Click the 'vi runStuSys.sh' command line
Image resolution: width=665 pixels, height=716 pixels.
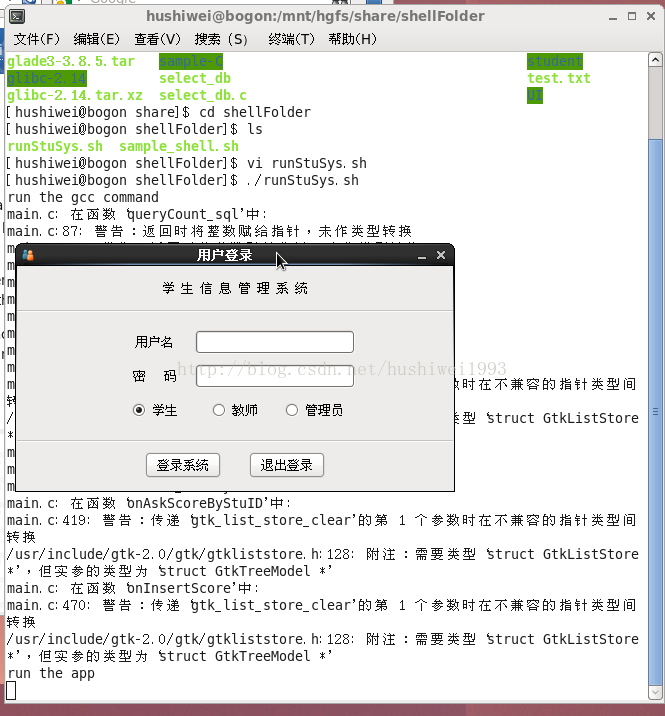click(187, 163)
